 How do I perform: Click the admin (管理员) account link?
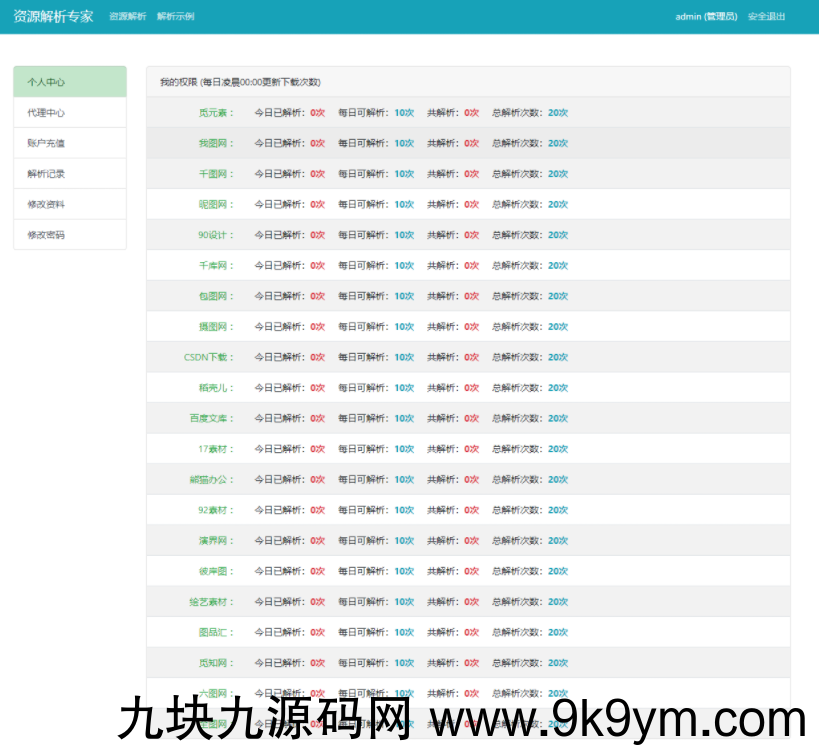click(x=706, y=17)
